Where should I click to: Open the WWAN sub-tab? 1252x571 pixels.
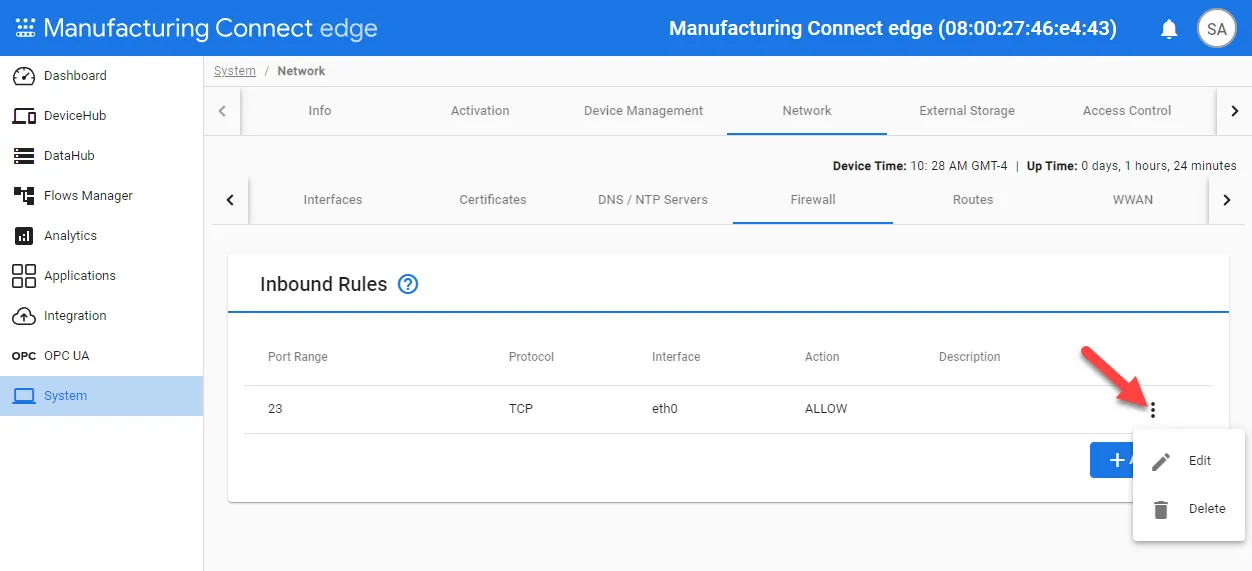(x=1133, y=200)
